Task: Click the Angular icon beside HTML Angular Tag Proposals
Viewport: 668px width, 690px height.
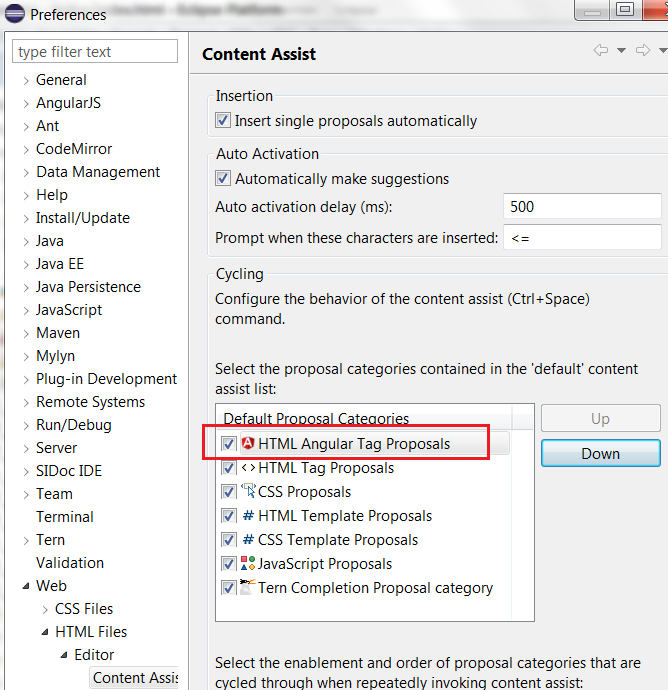Action: [x=248, y=443]
